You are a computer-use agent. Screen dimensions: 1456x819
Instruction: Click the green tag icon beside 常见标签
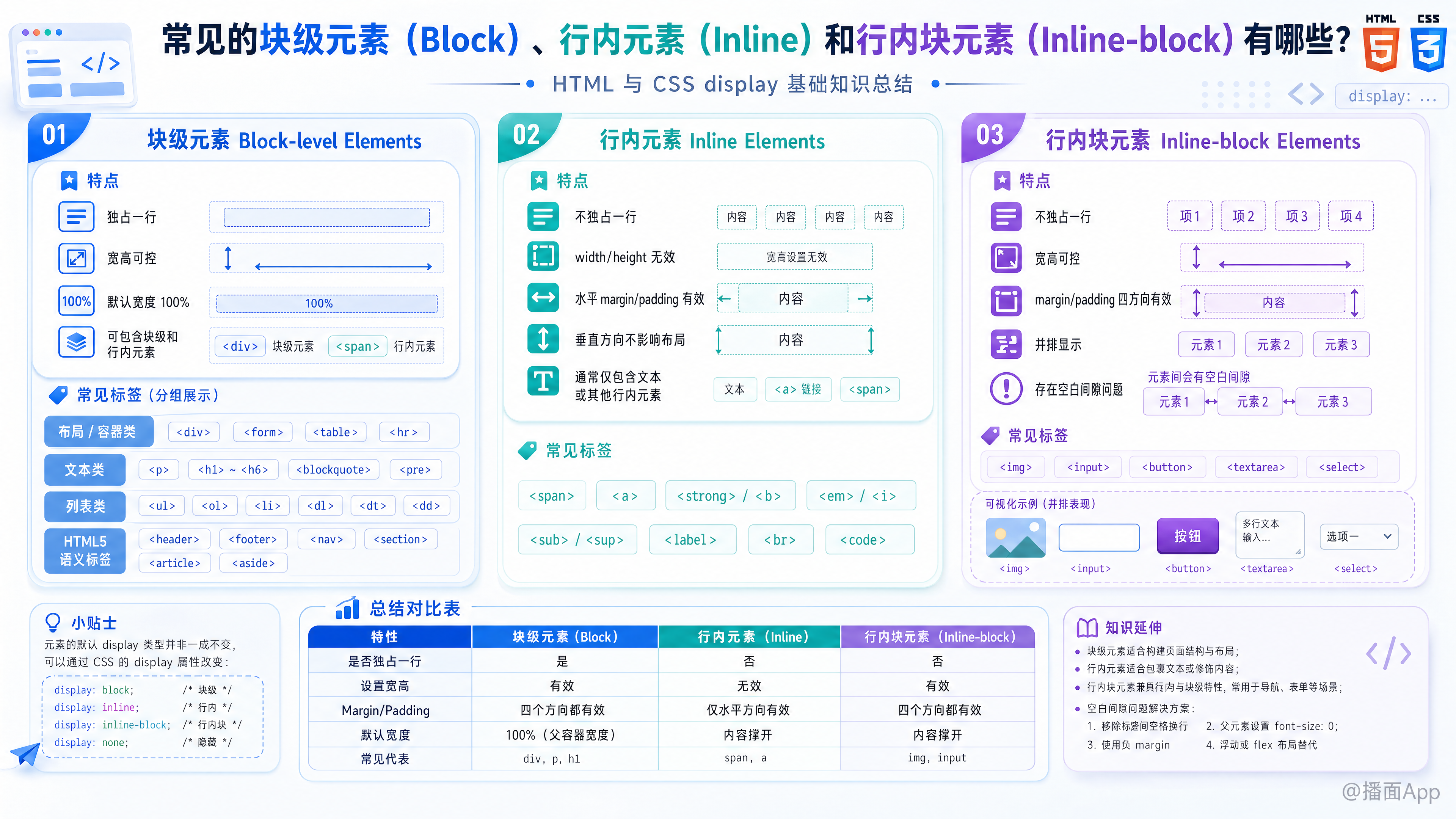click(527, 450)
